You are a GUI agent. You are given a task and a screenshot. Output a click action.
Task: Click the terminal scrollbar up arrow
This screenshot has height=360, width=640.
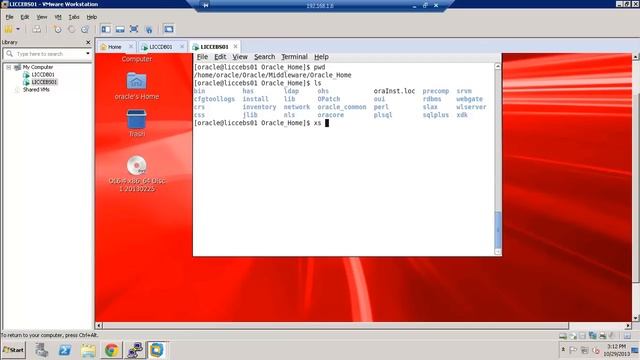(498, 66)
